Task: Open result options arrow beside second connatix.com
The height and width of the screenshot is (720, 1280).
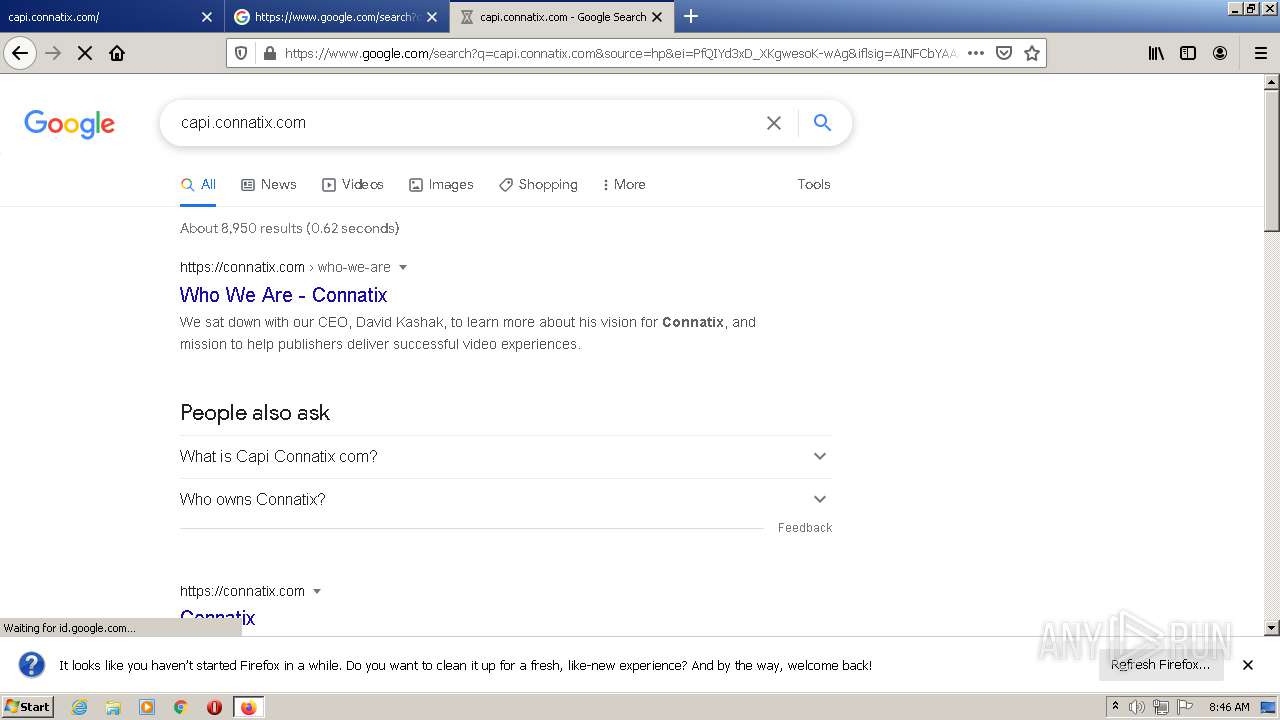Action: pyautogui.click(x=317, y=591)
